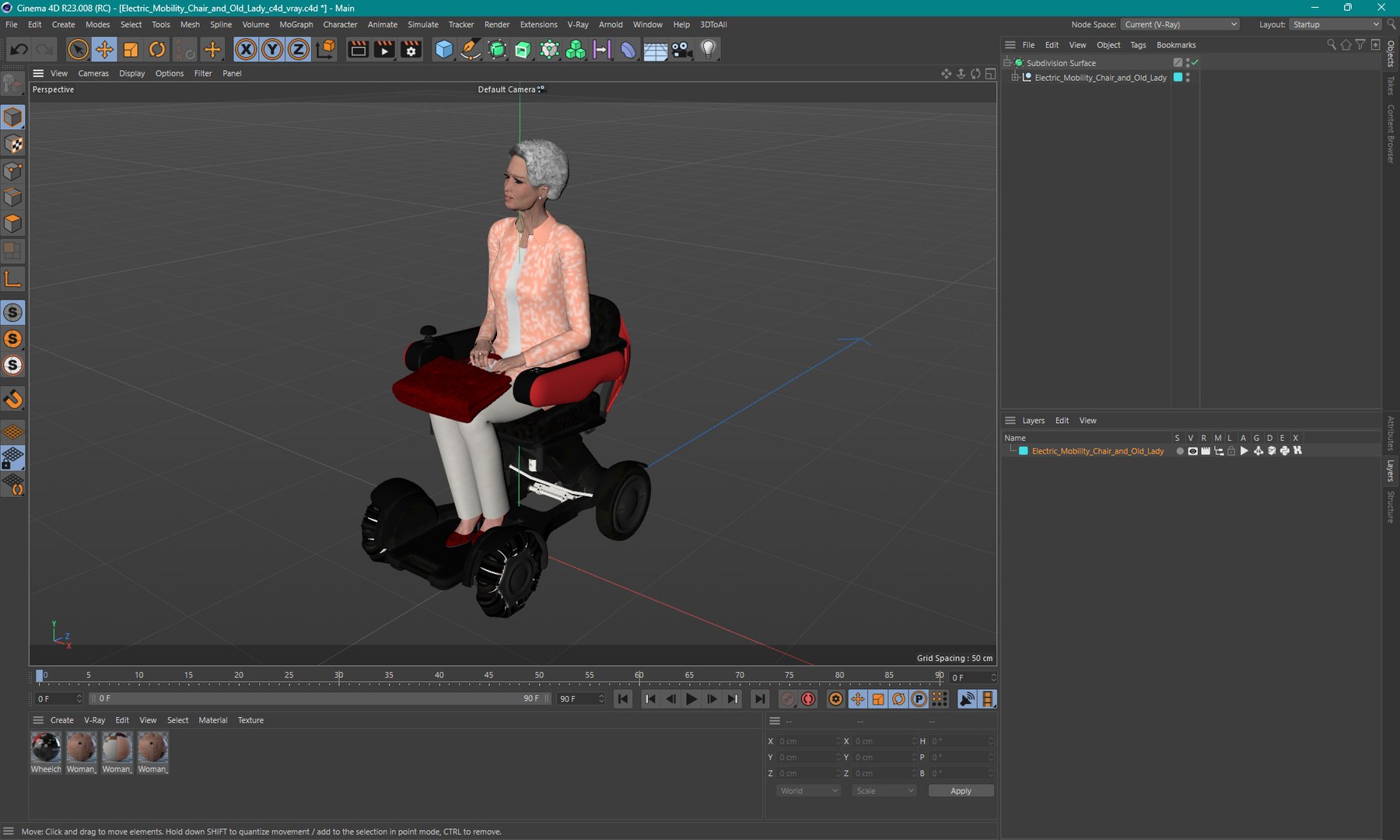
Task: Open the Simulate menu
Action: tap(423, 25)
